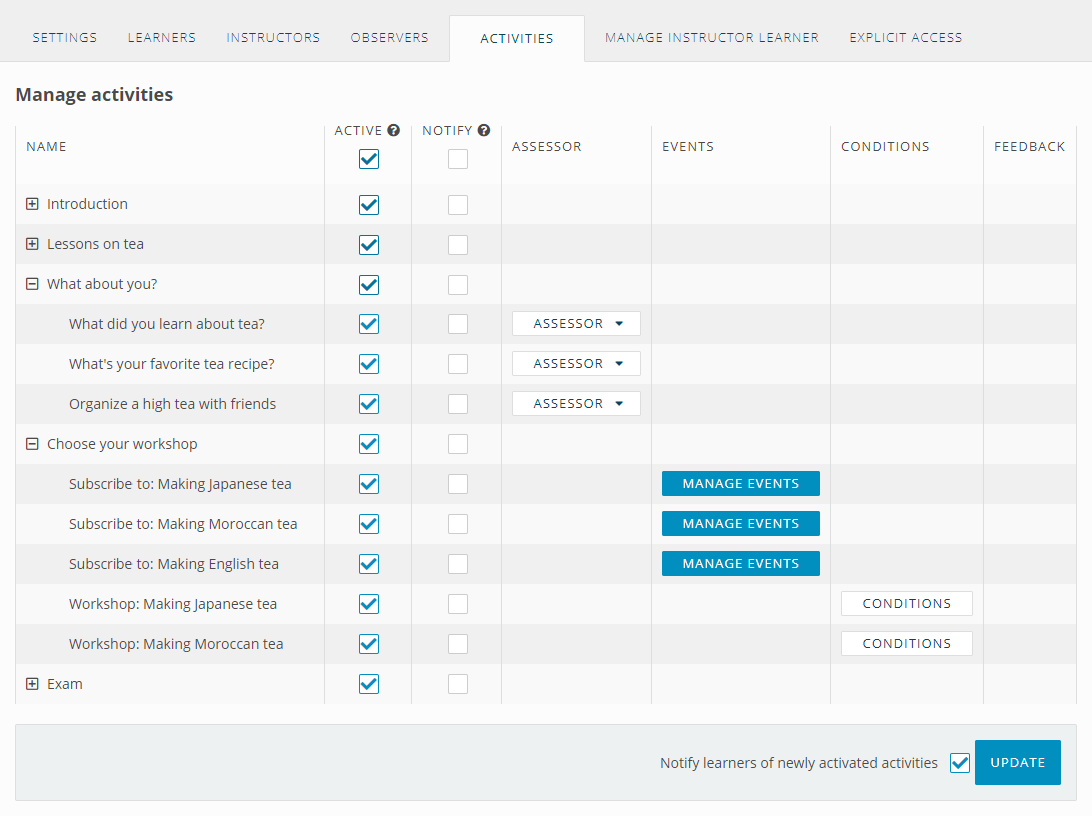
Task: Enable Notify for Choose your workshop
Action: [x=458, y=444]
